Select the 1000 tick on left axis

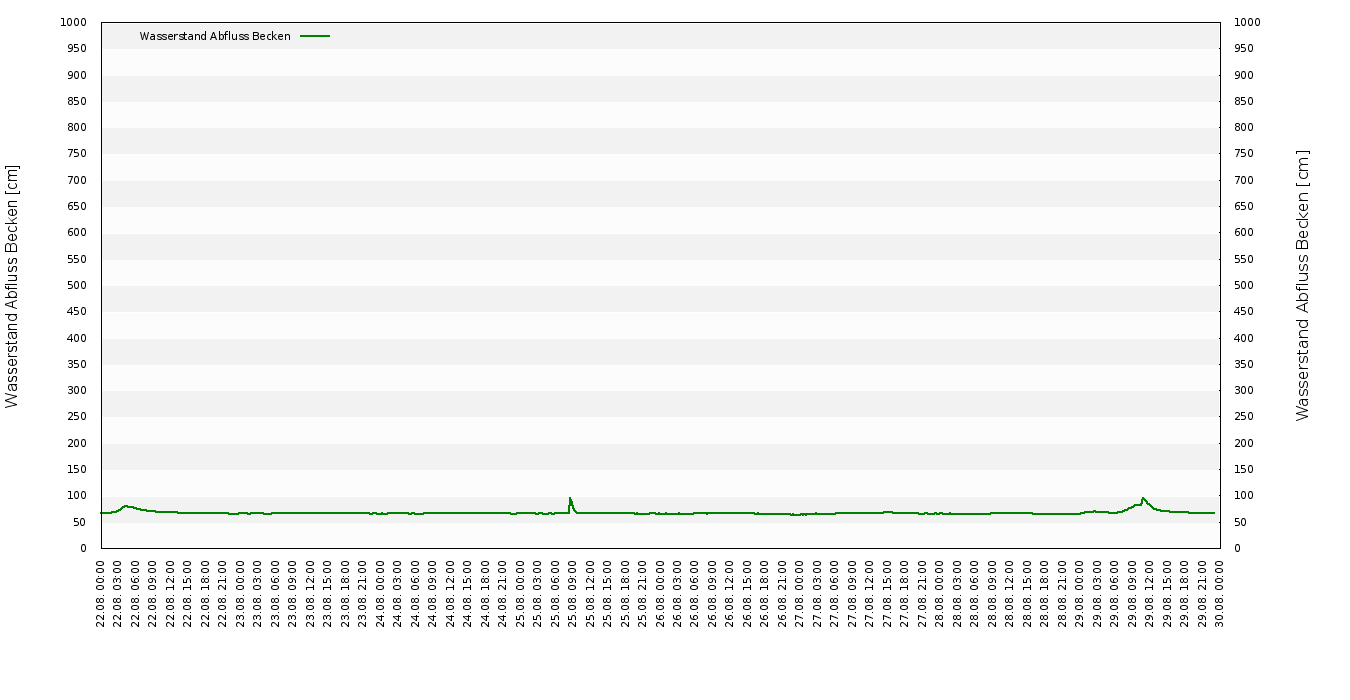pos(74,22)
